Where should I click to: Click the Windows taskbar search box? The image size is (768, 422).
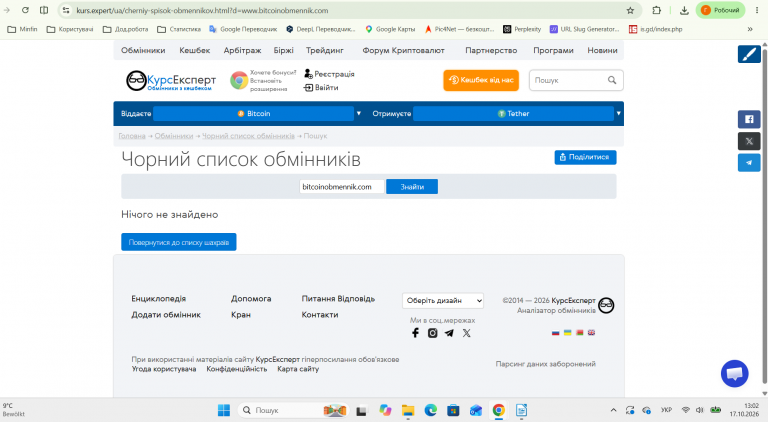[293, 410]
